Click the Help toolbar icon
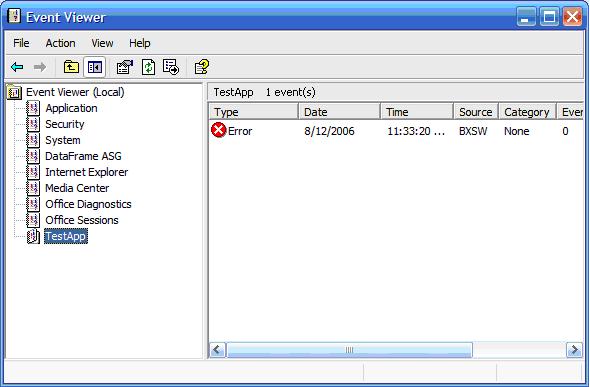590x387 pixels. tap(202, 67)
